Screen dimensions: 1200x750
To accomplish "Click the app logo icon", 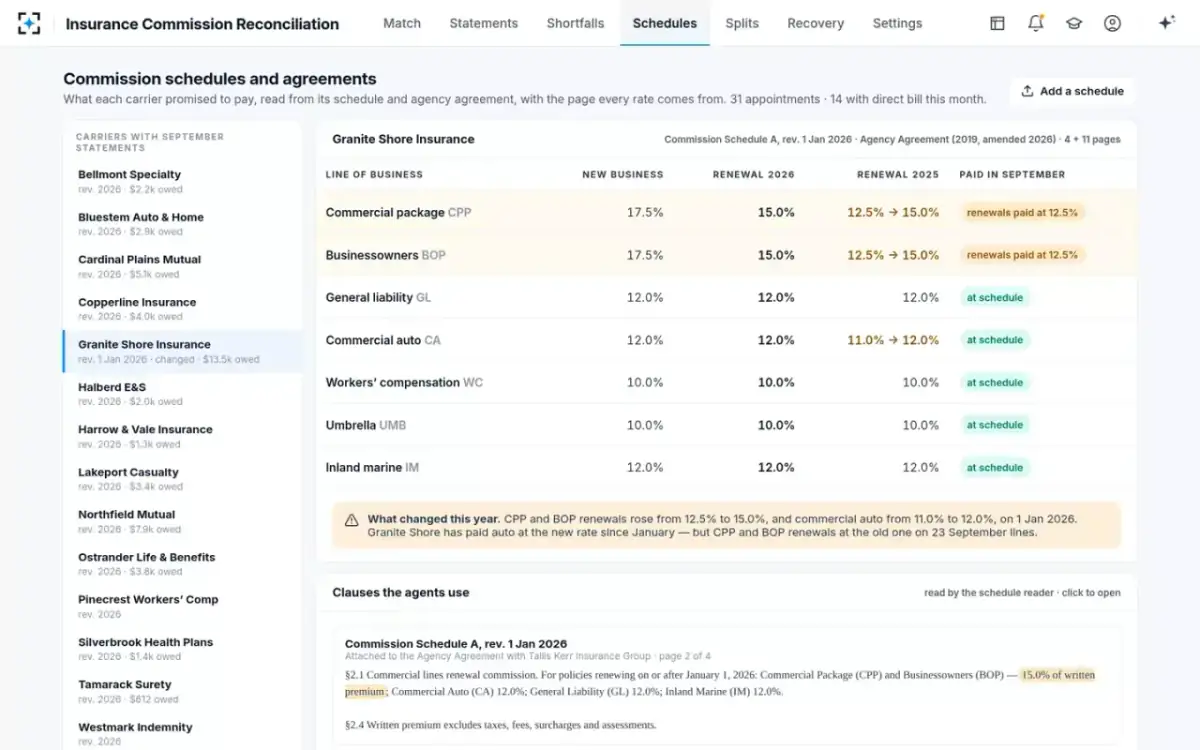I will [x=30, y=23].
